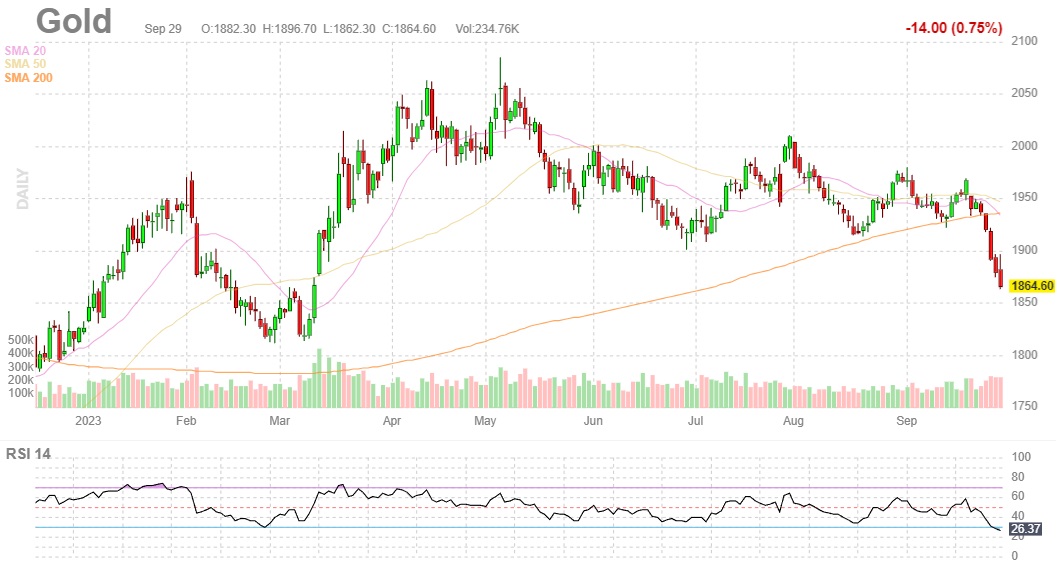Click the 2050 price axis label
Viewport: 1060px width, 565px height.
click(x=1024, y=93)
